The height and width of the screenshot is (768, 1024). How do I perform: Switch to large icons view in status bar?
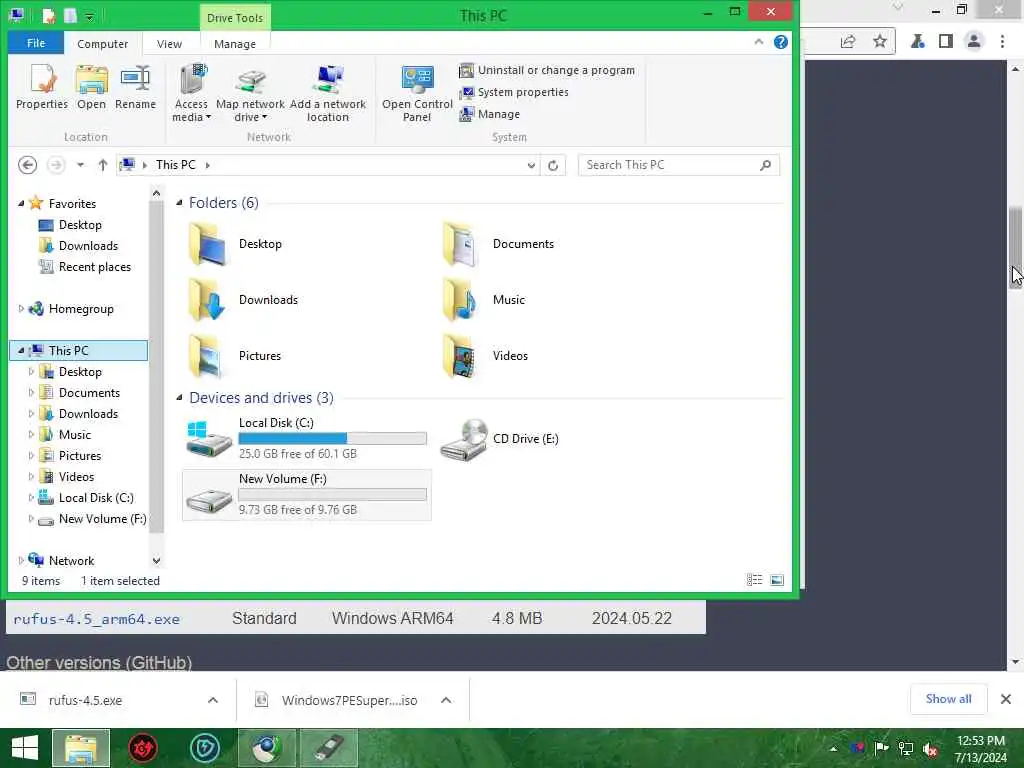(776, 580)
